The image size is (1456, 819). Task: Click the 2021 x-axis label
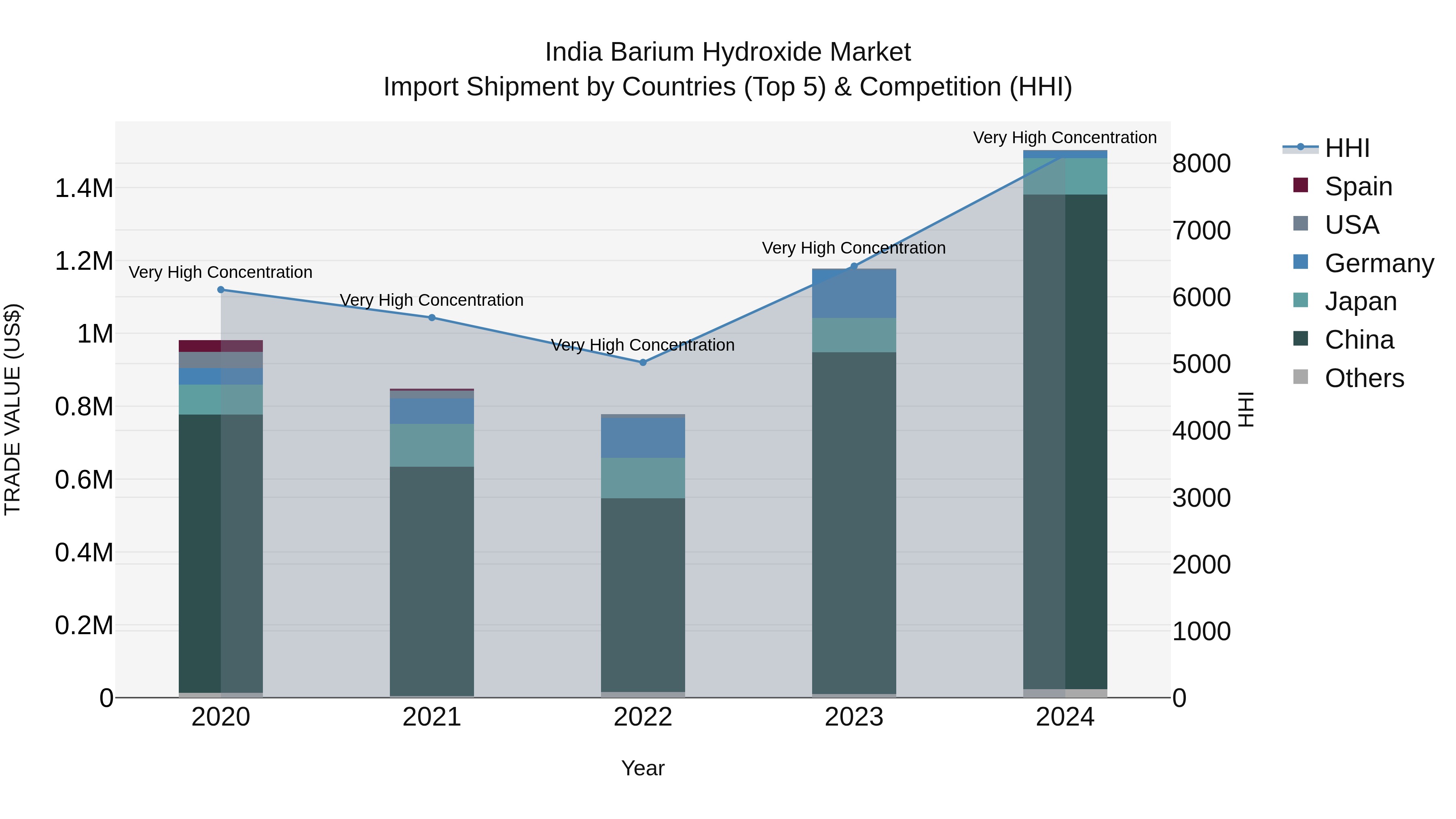[x=432, y=717]
